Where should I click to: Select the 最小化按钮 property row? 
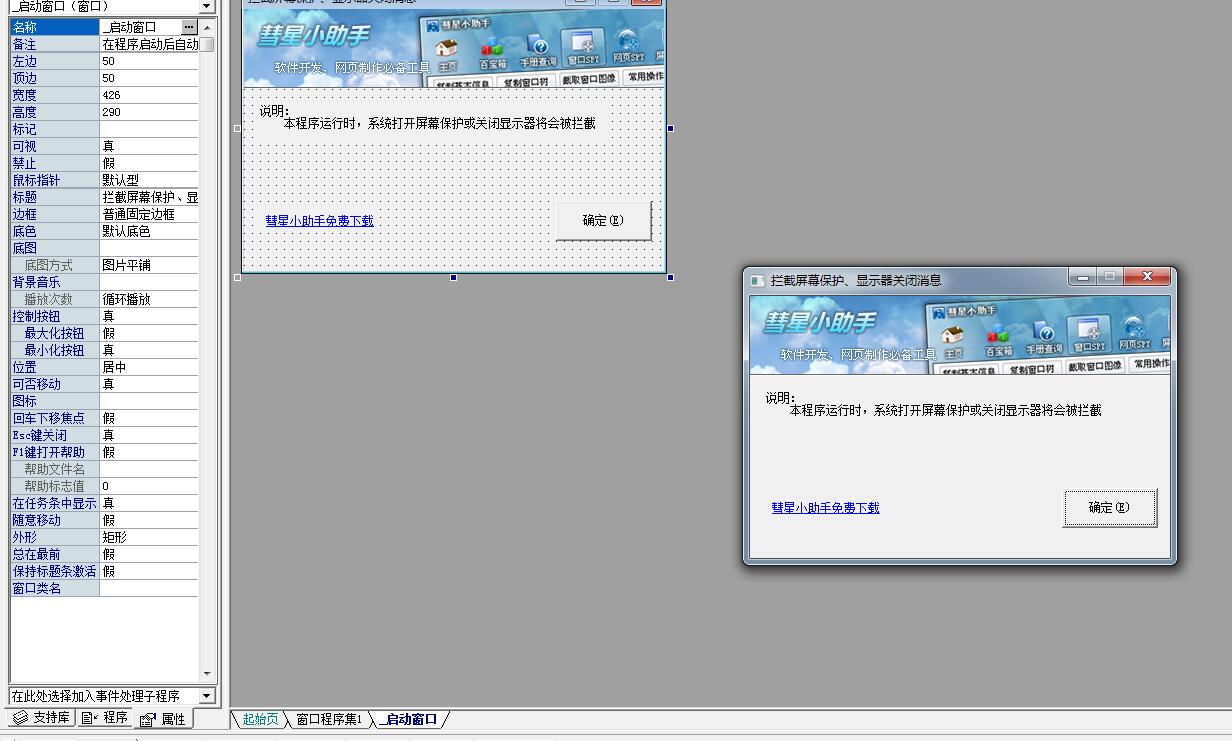[105, 350]
